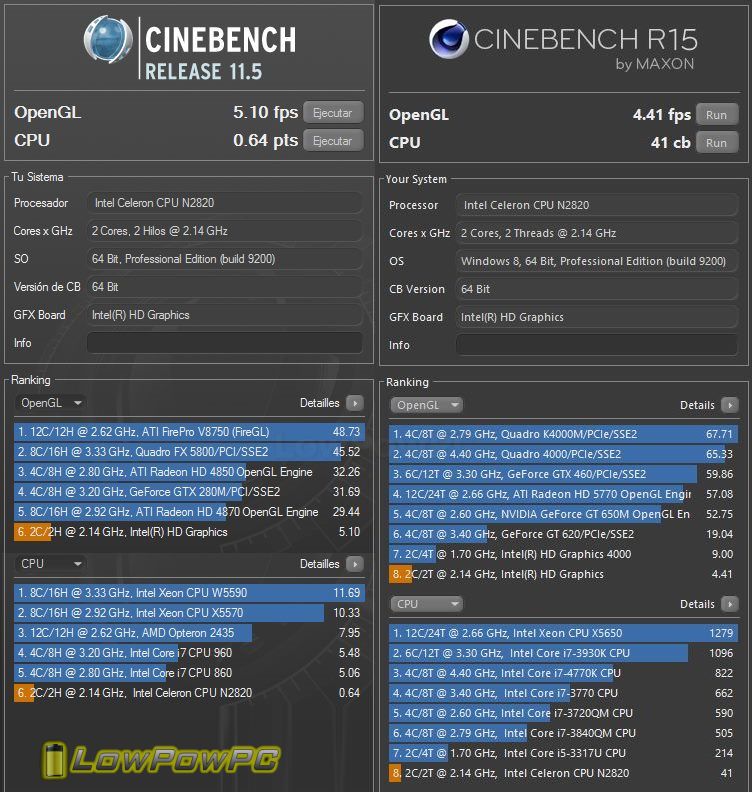Select the ATI Radeon HD 5770 OpenGL ranking row

pos(564,494)
